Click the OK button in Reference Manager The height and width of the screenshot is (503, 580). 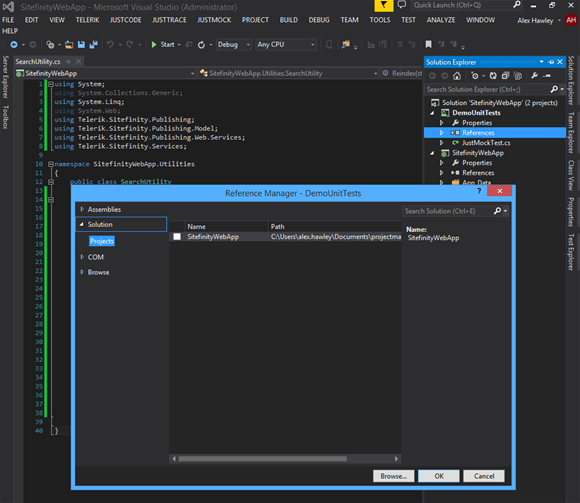pos(439,476)
